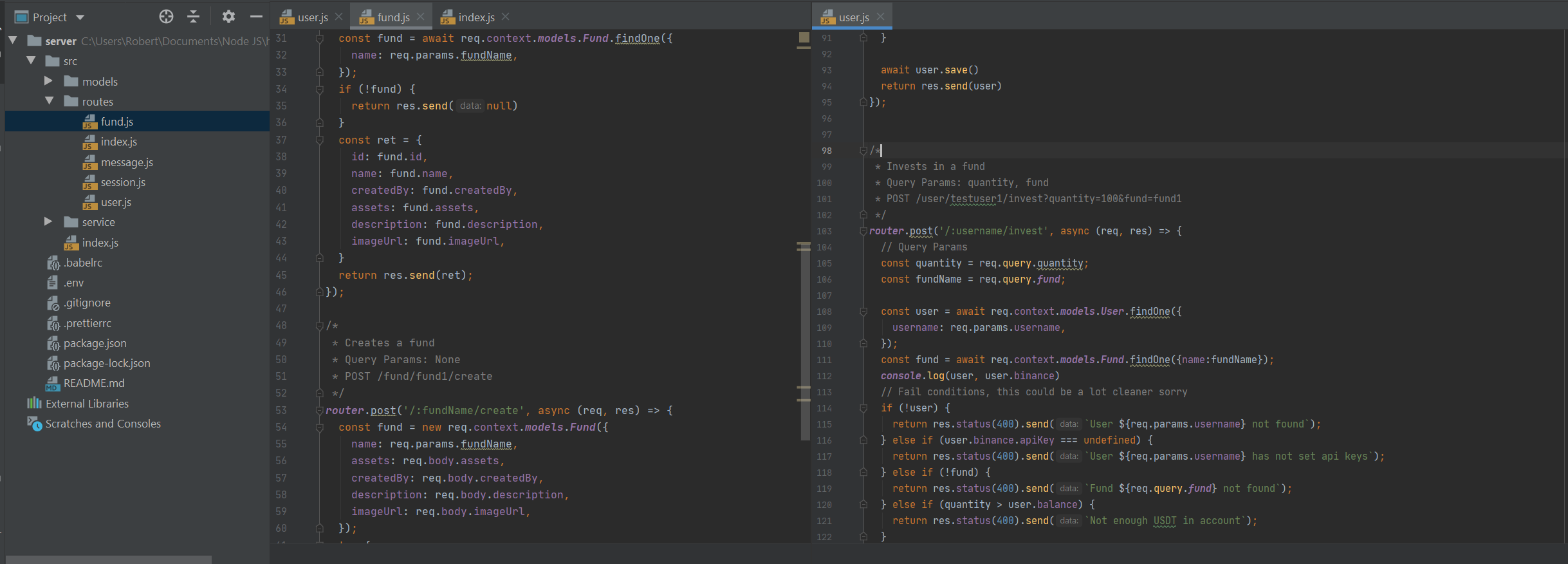Fold router.post at line 103 in user.js
The image size is (1568, 564).
[x=863, y=231]
